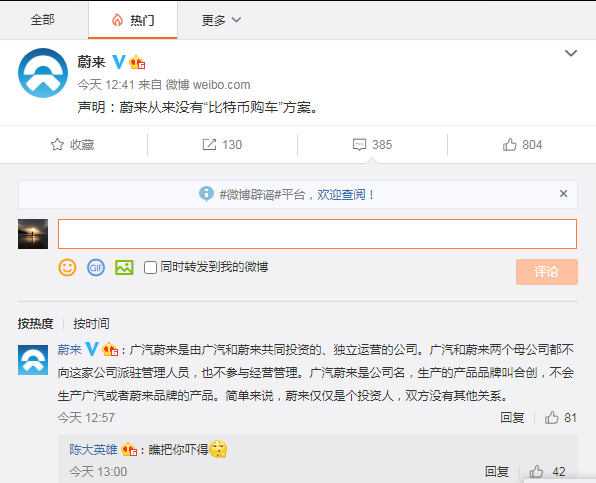The image size is (596, 483).
Task: Click the star favorite (收藏) icon
Action: pyautogui.click(x=57, y=145)
